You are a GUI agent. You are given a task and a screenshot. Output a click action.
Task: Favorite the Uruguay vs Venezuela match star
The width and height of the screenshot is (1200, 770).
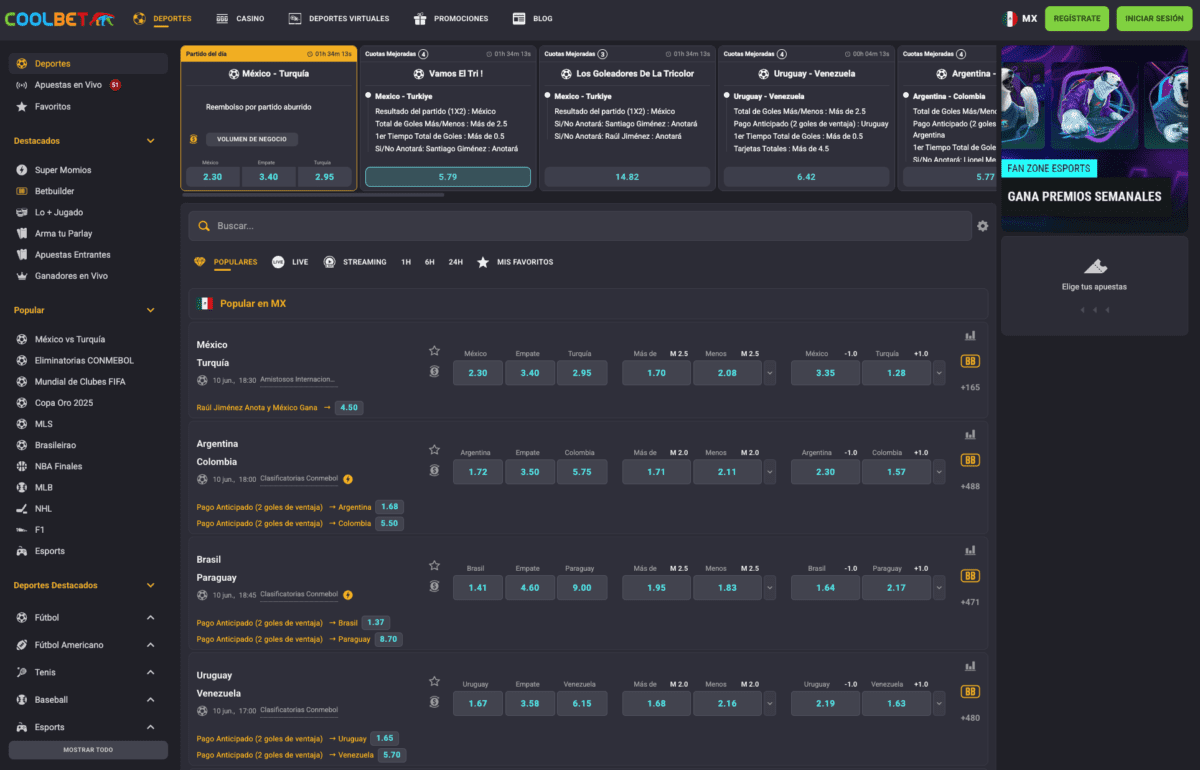[x=434, y=681]
